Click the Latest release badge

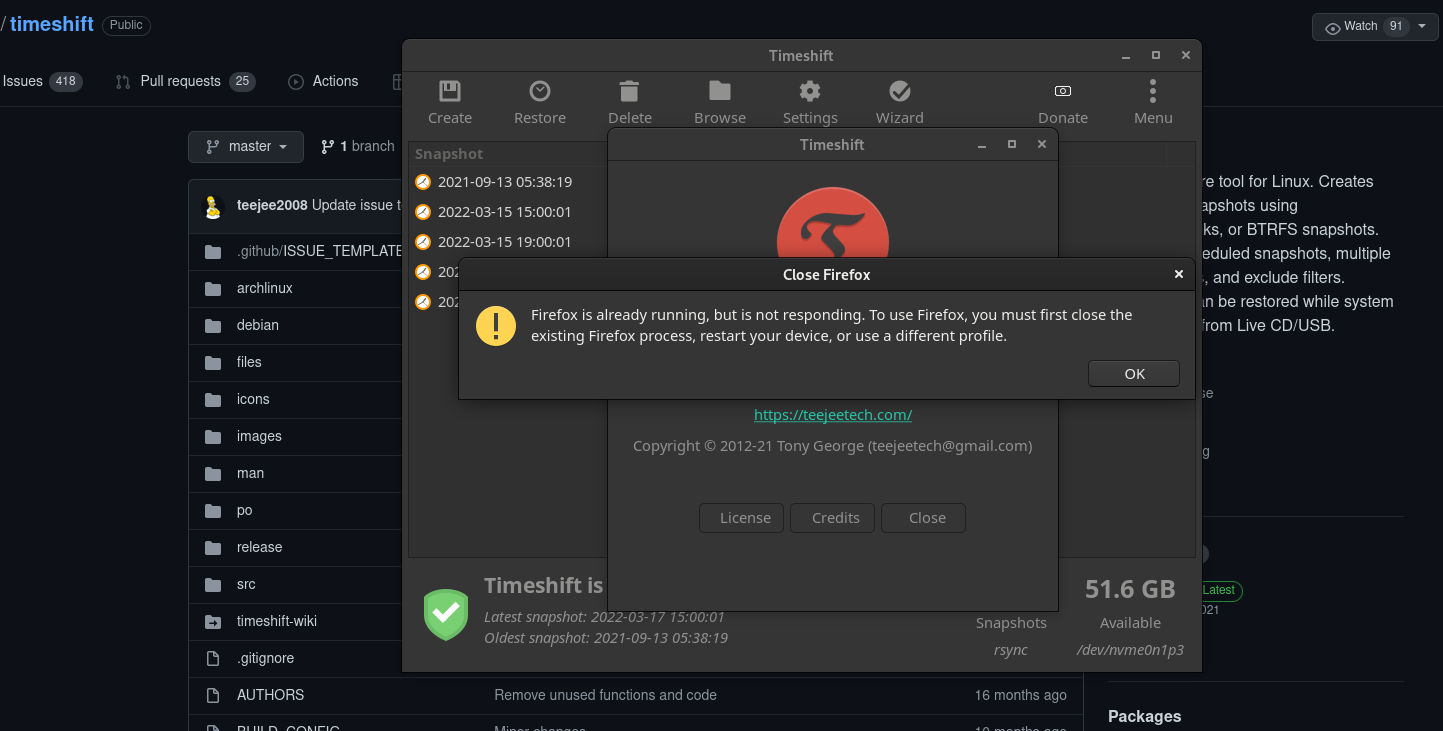[x=1220, y=590]
